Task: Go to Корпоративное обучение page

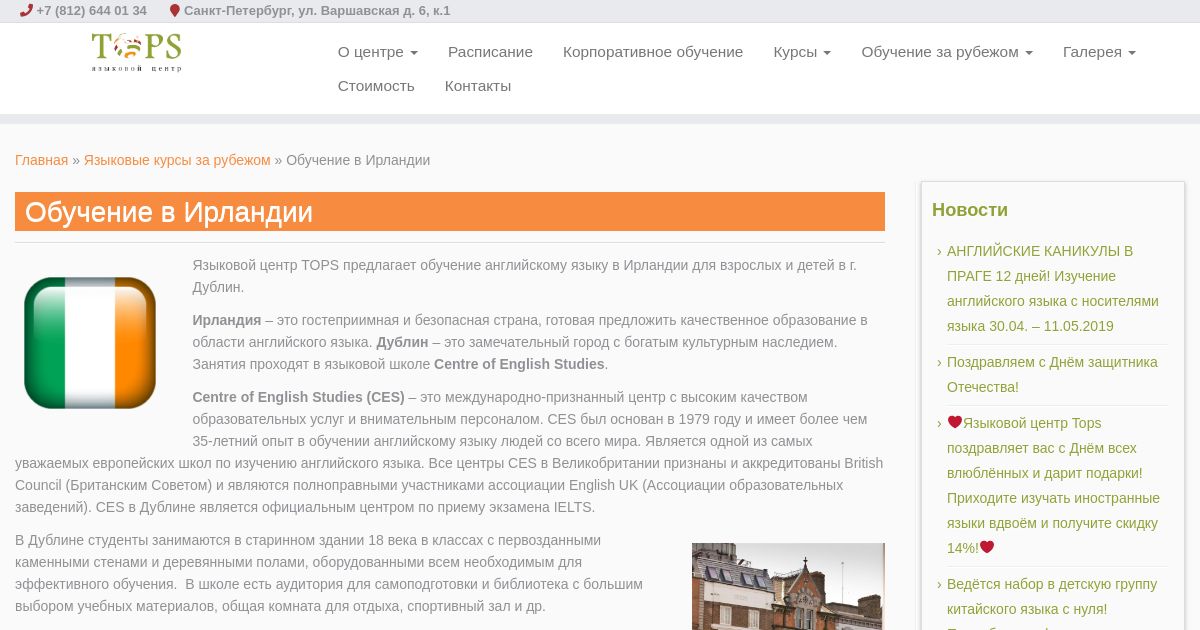Action: (x=653, y=52)
